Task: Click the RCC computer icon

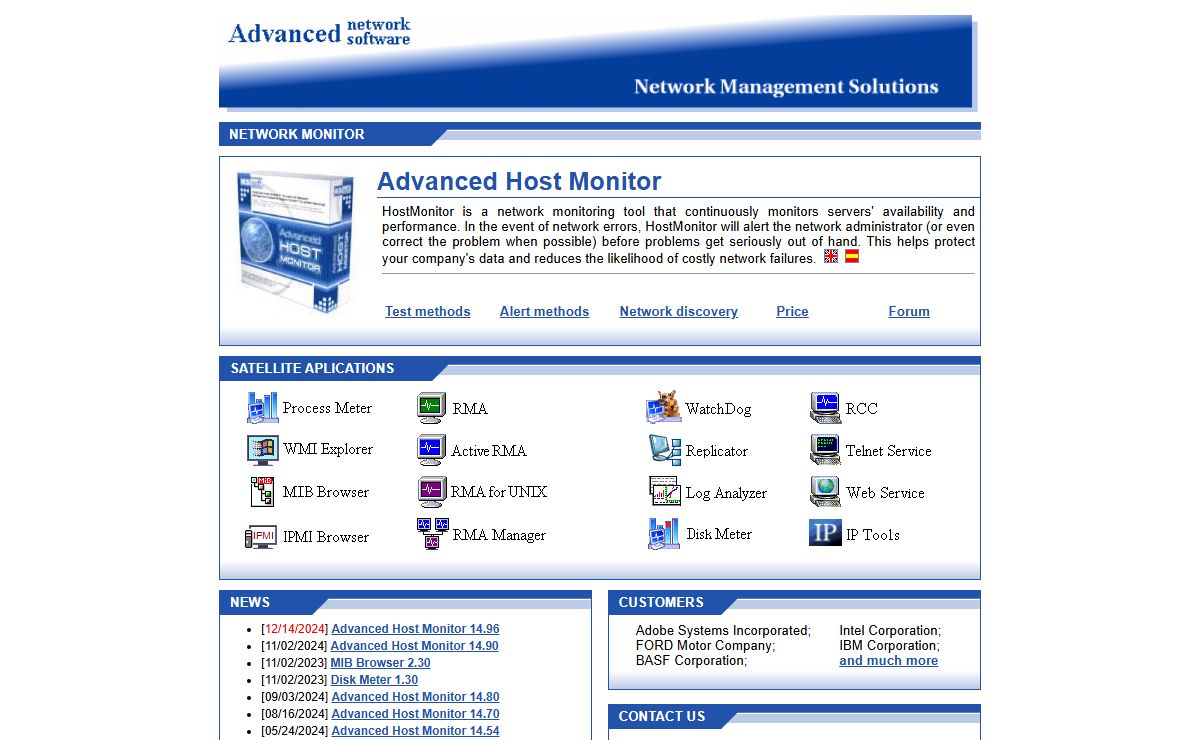Action: click(x=825, y=408)
